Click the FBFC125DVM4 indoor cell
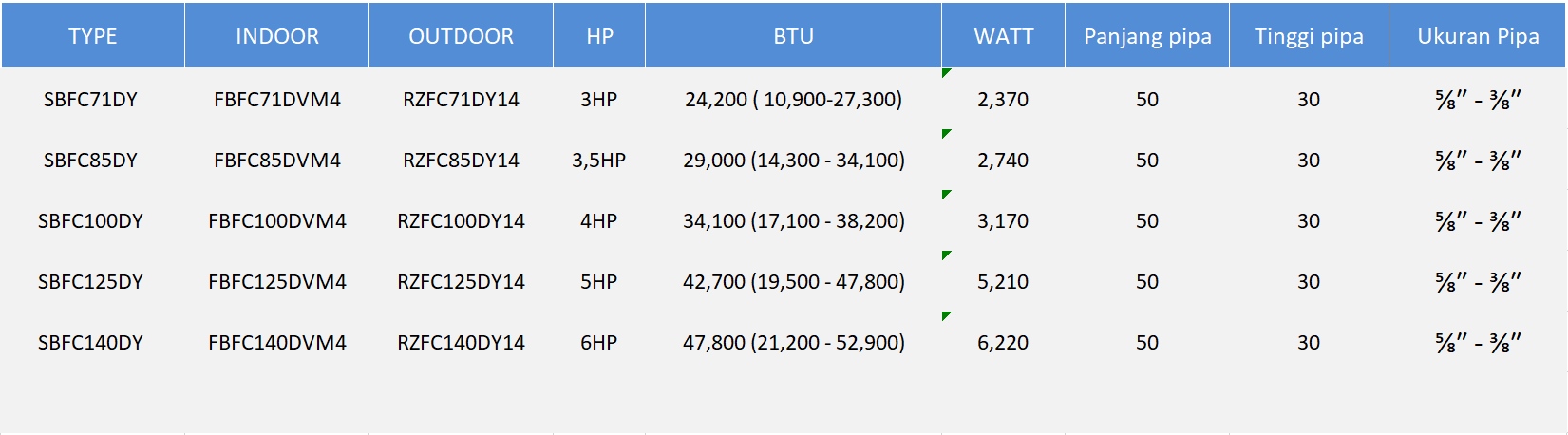The width and height of the screenshot is (1568, 435). pyautogui.click(x=276, y=281)
